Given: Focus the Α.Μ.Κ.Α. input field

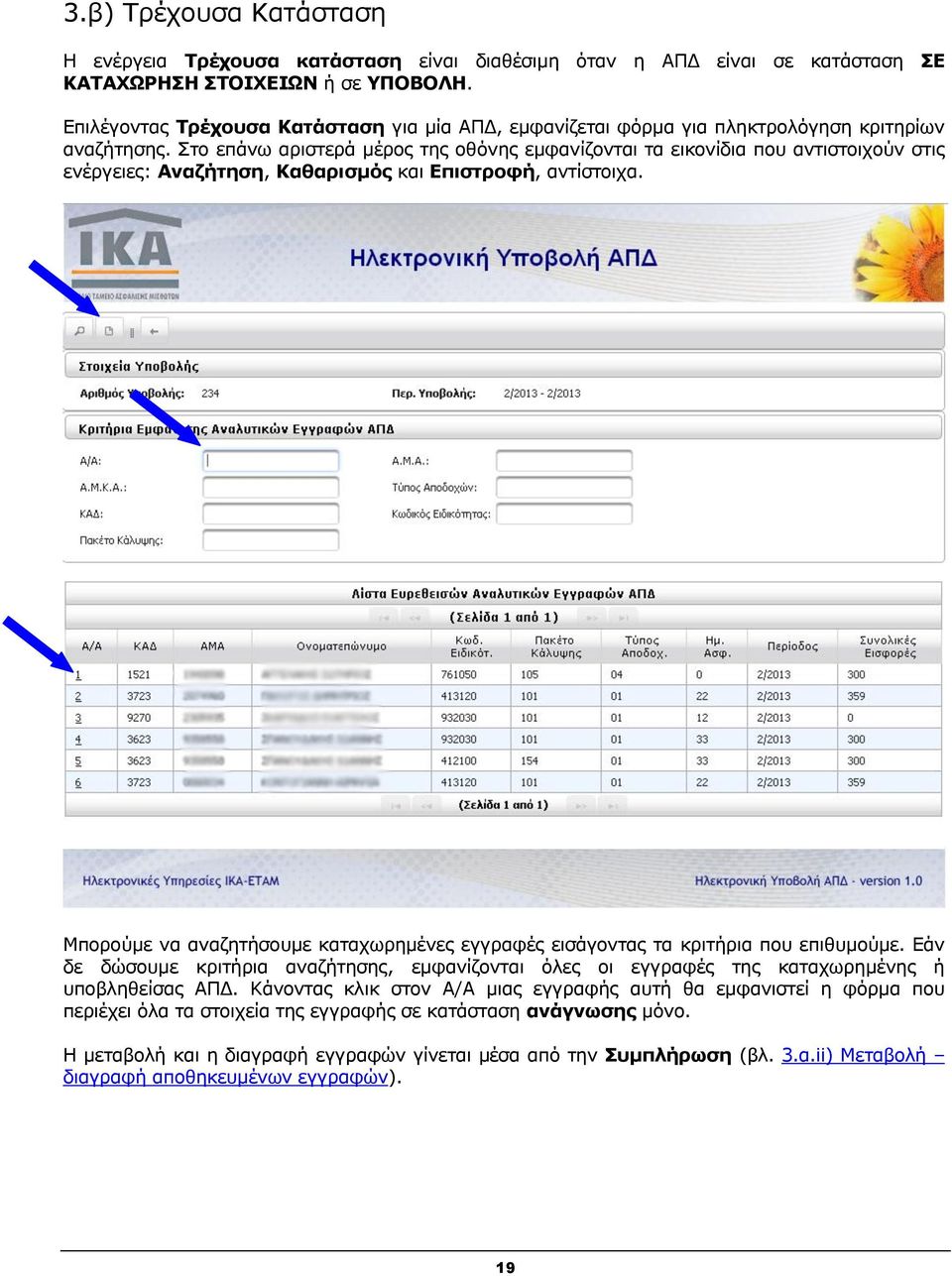Looking at the screenshot, I should [271, 487].
